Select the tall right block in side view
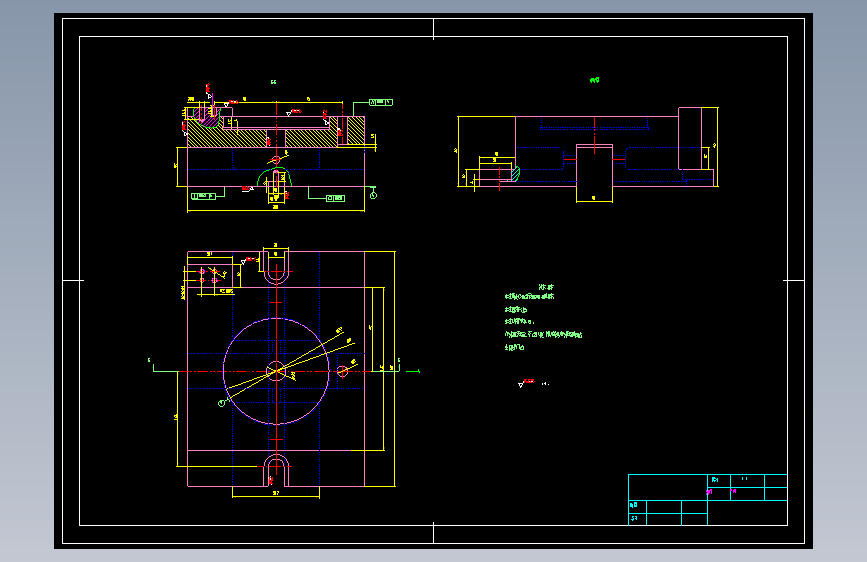 (690, 138)
